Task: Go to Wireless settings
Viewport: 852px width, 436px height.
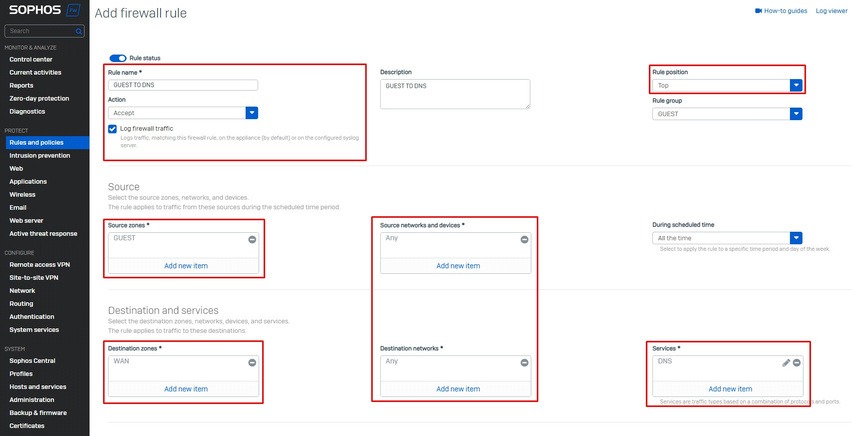Action: coord(22,195)
